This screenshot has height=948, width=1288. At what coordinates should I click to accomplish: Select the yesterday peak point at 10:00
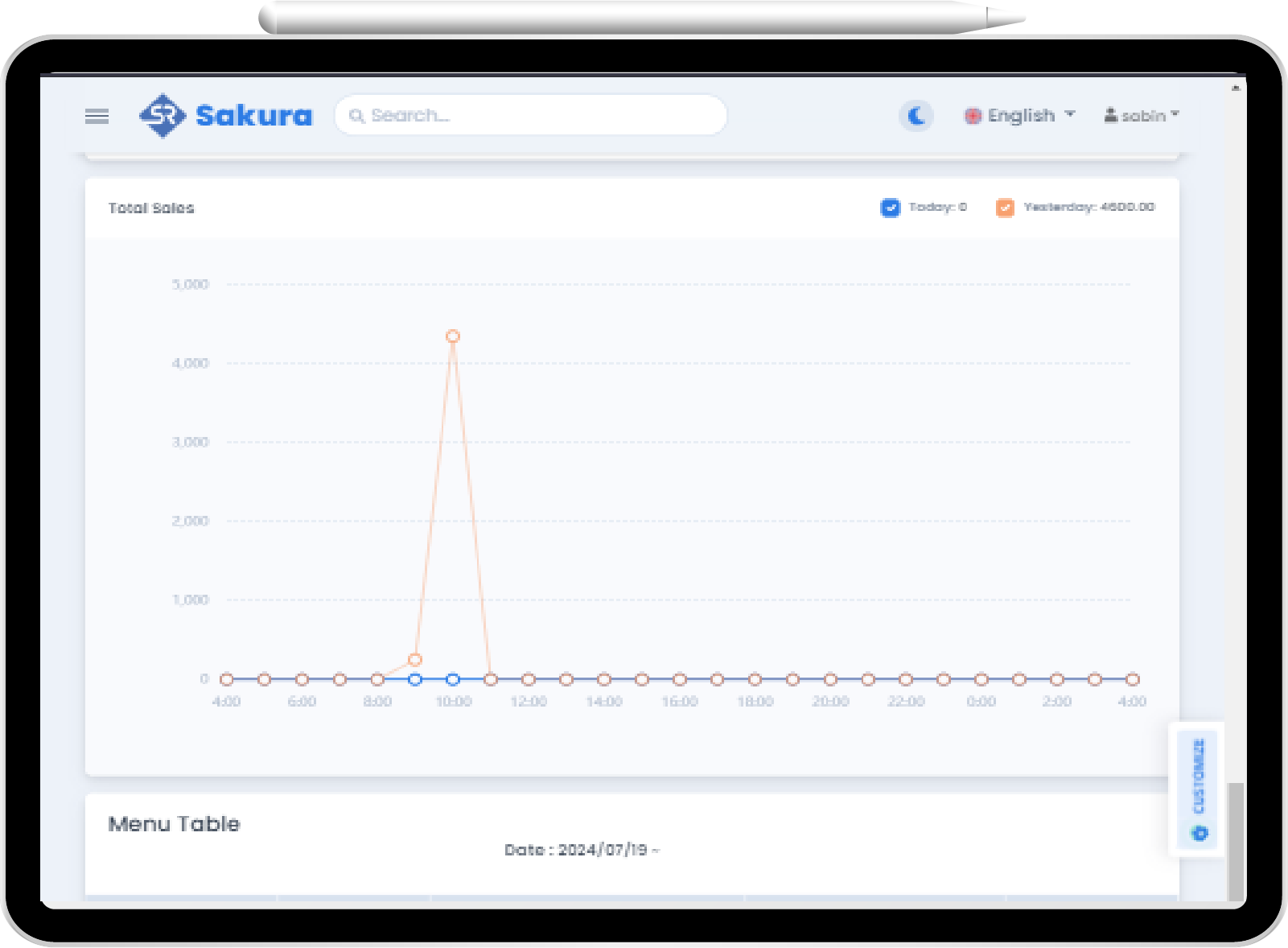point(453,336)
